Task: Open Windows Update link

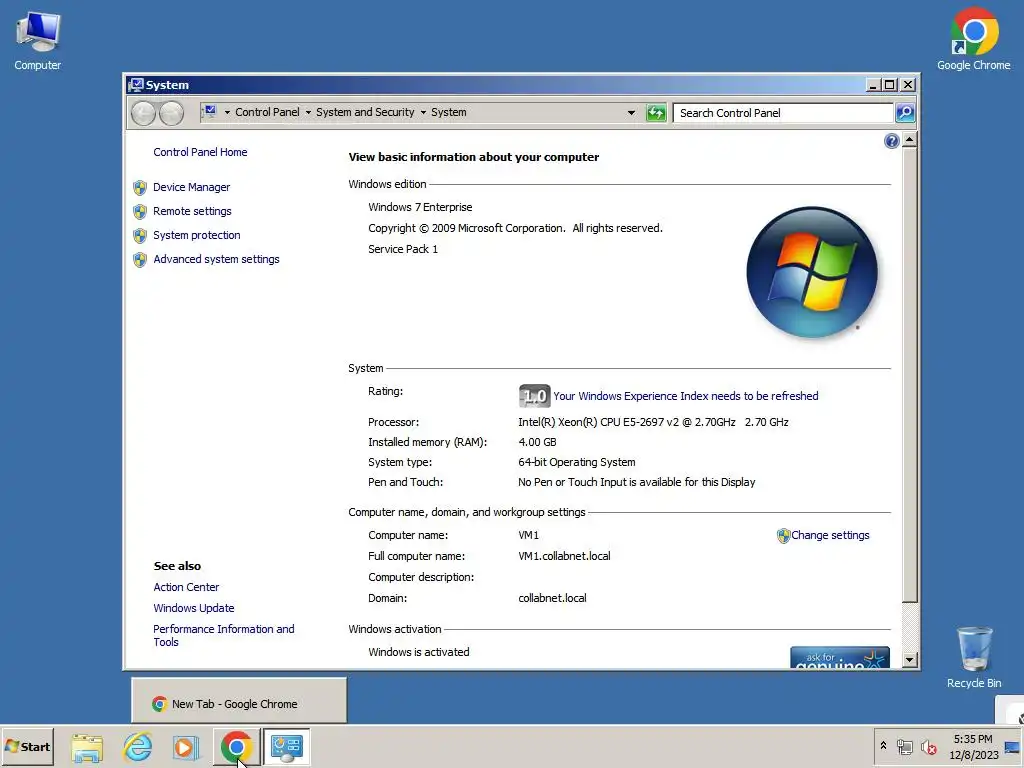Action: (x=193, y=608)
